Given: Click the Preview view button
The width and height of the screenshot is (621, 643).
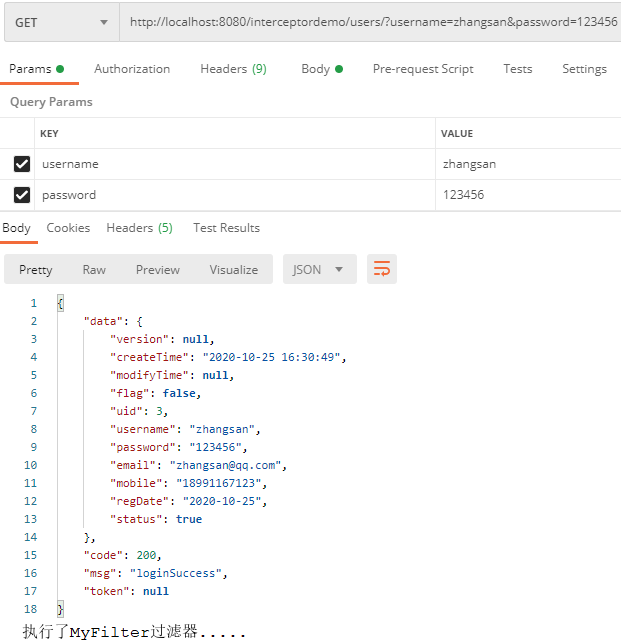Looking at the screenshot, I should pos(158,270).
